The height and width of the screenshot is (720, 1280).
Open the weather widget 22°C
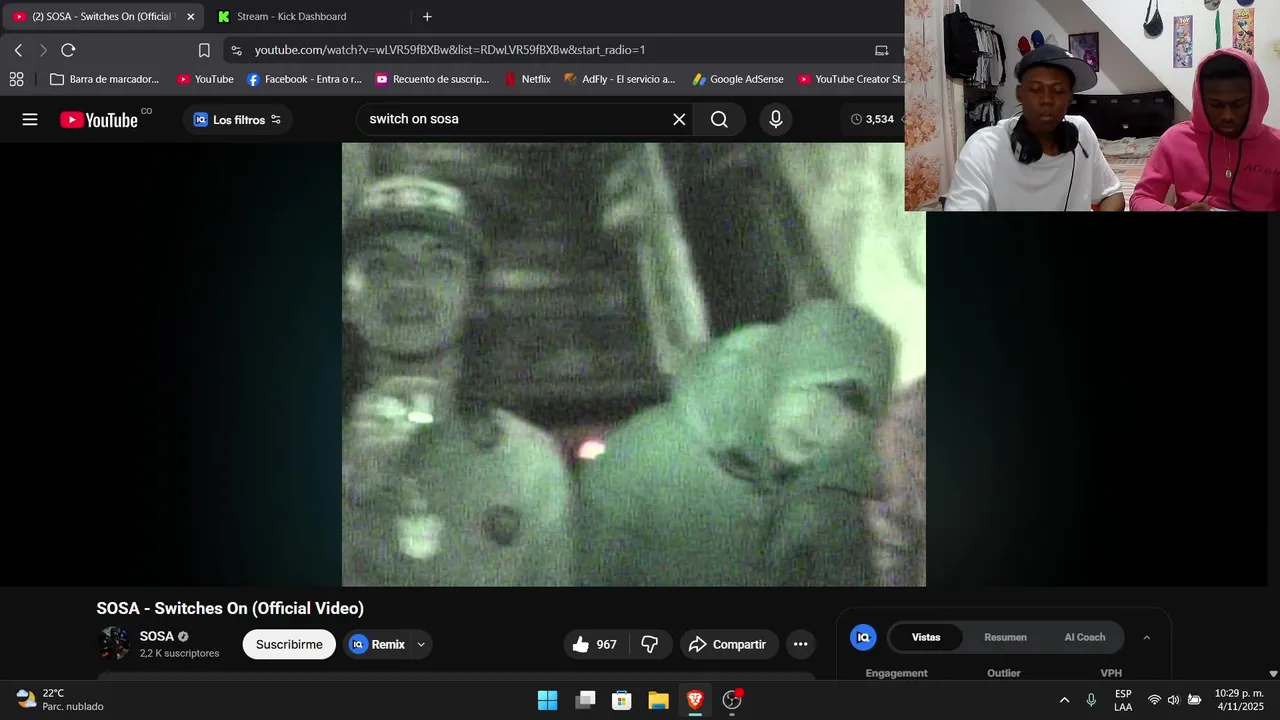point(60,699)
